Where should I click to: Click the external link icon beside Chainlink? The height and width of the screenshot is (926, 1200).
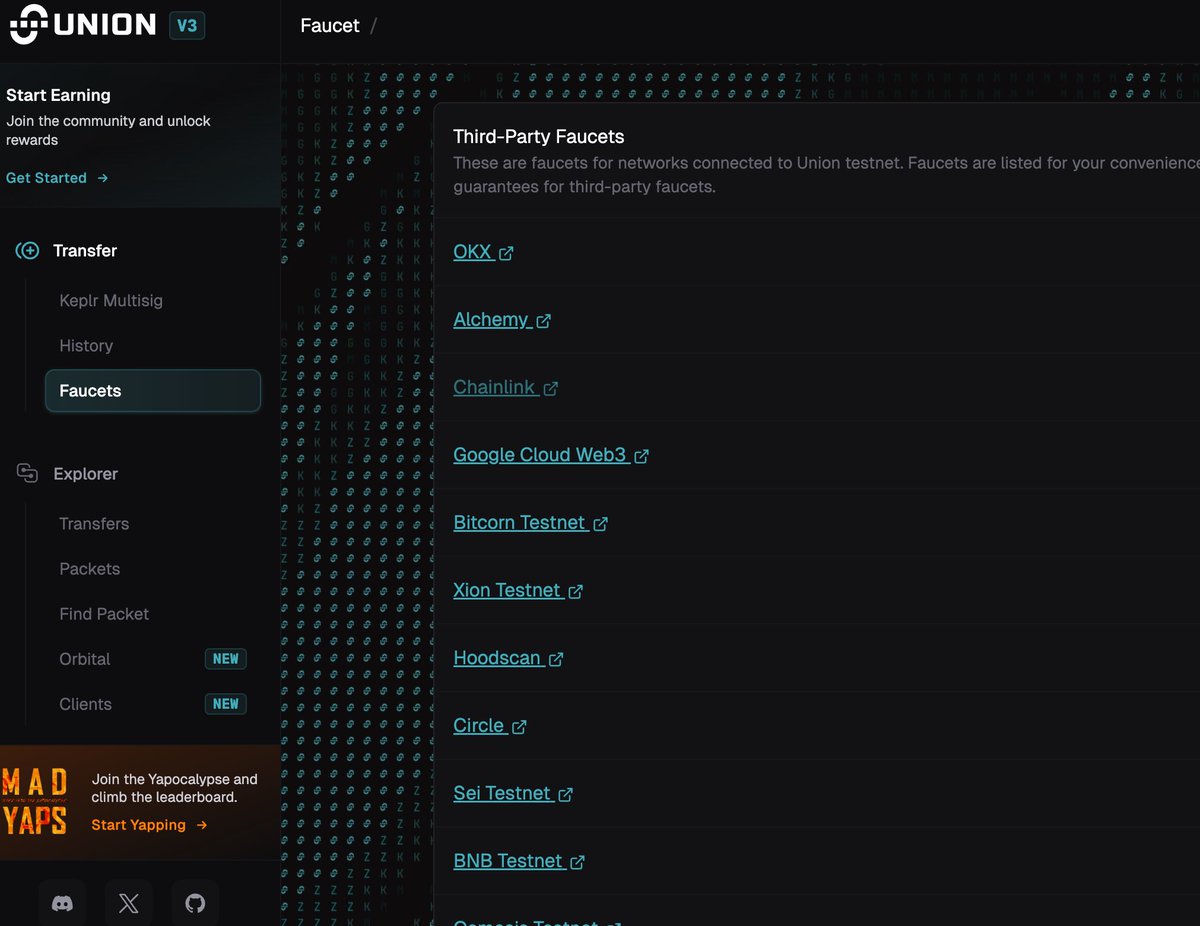click(550, 388)
